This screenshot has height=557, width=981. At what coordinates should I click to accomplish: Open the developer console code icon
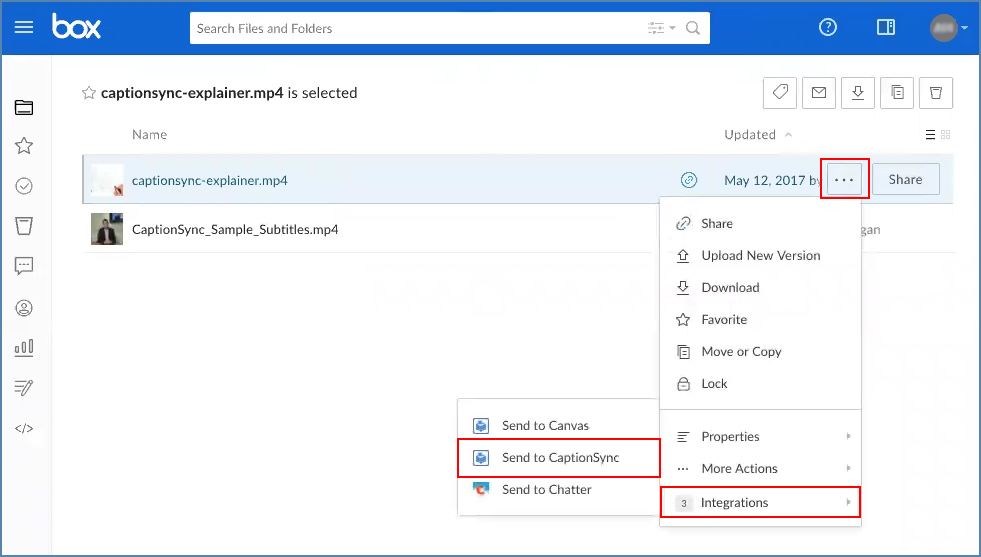25,428
